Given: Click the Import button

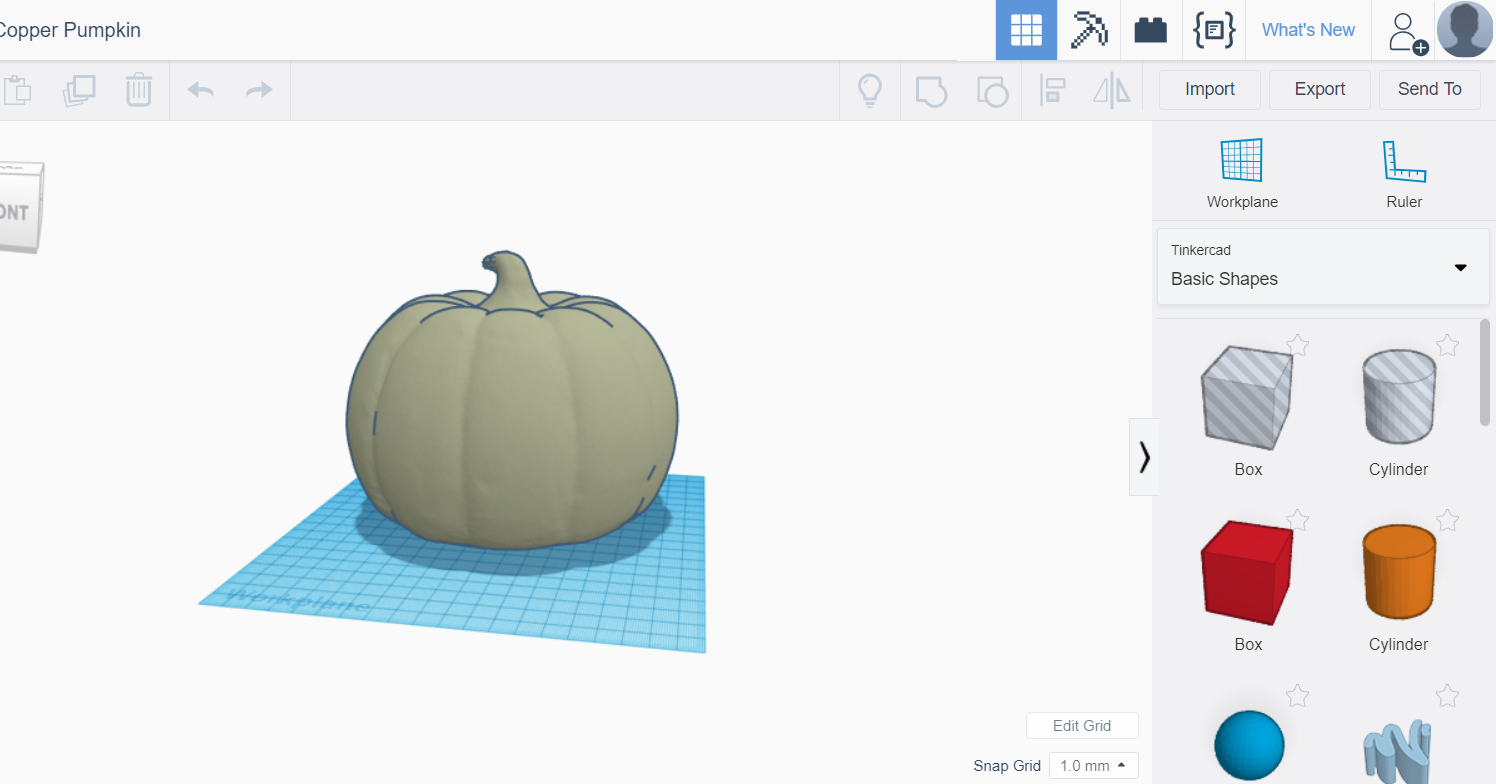Looking at the screenshot, I should tap(1210, 89).
